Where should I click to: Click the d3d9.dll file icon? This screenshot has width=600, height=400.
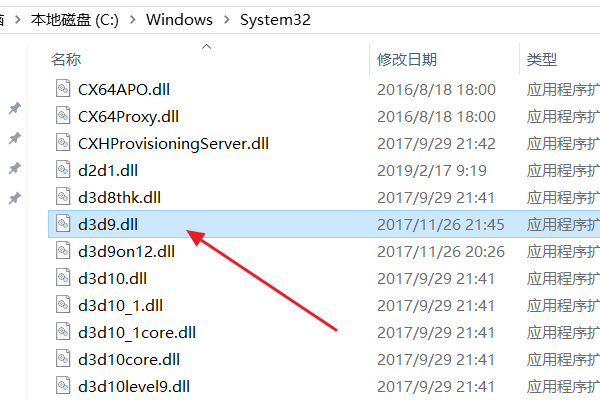pos(63,224)
